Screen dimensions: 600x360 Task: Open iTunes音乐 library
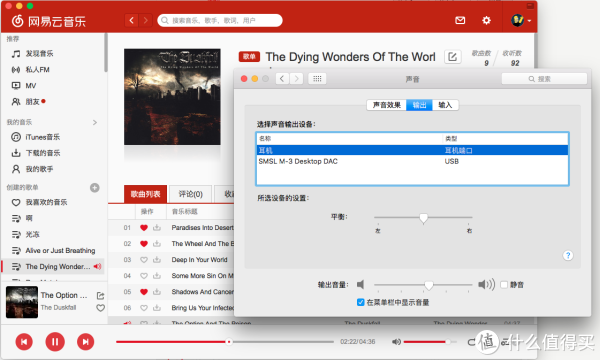tap(42, 137)
